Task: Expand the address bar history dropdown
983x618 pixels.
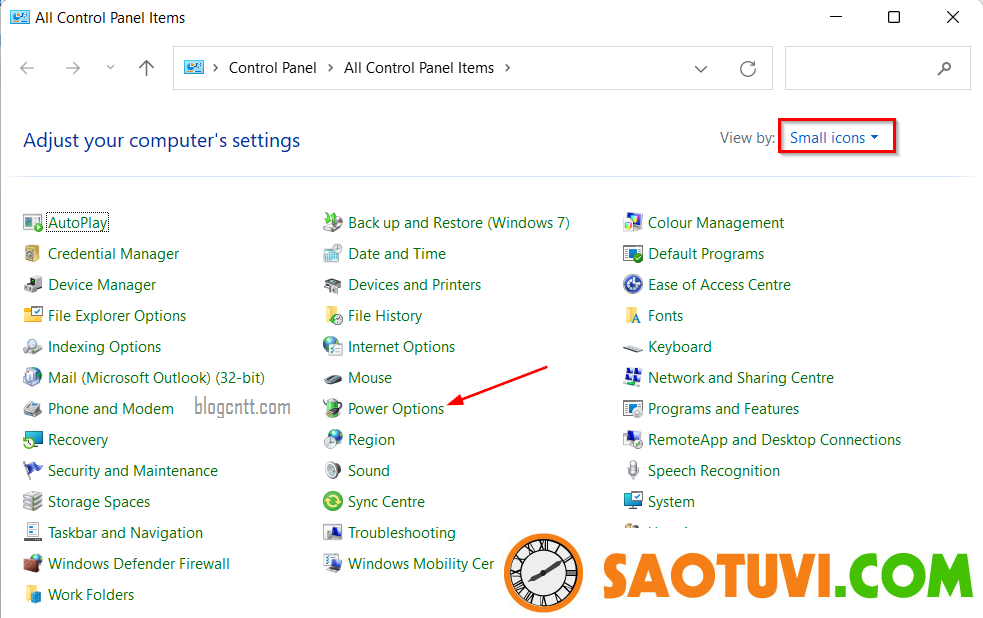Action: tap(701, 68)
